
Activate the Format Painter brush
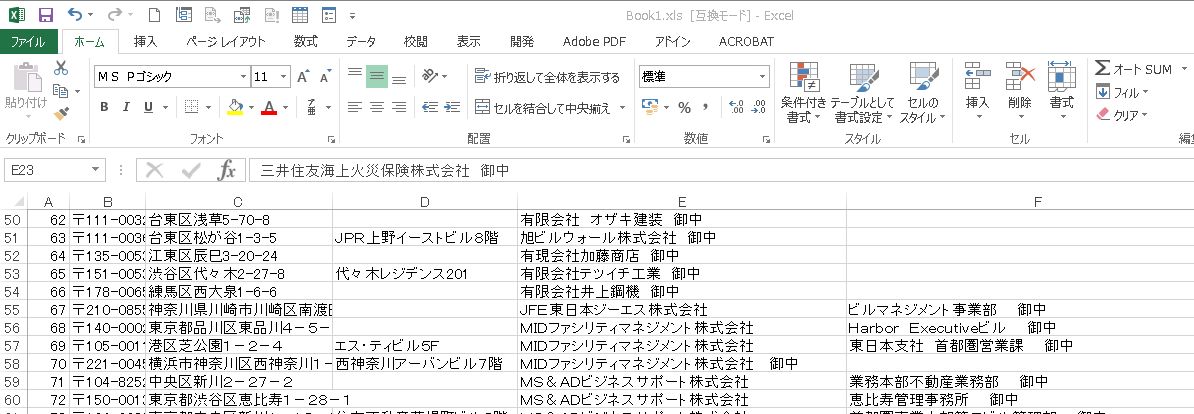[x=61, y=114]
